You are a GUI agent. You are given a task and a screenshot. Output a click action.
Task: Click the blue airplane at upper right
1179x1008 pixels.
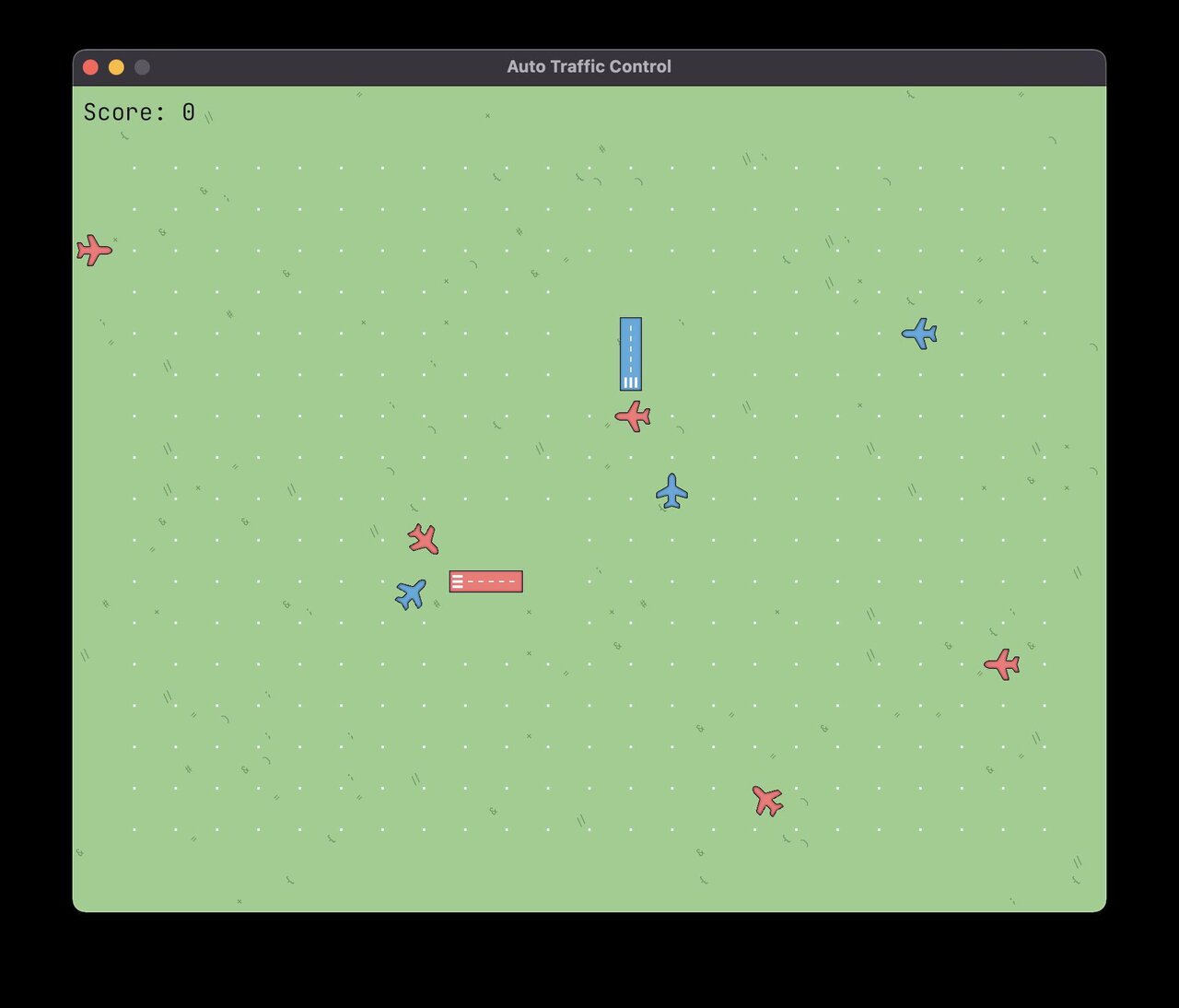click(919, 334)
